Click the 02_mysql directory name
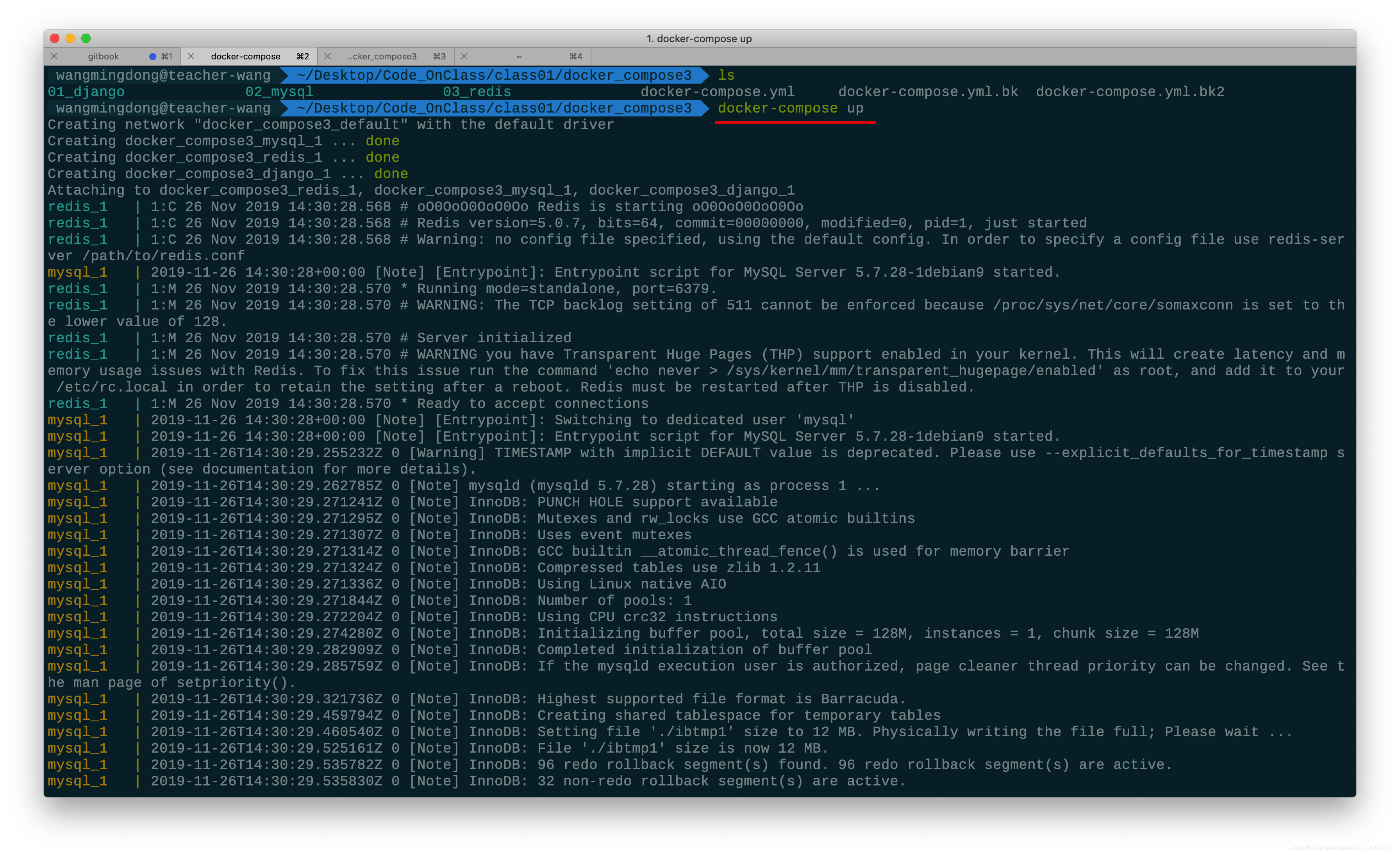The width and height of the screenshot is (1400, 855). coord(279,91)
